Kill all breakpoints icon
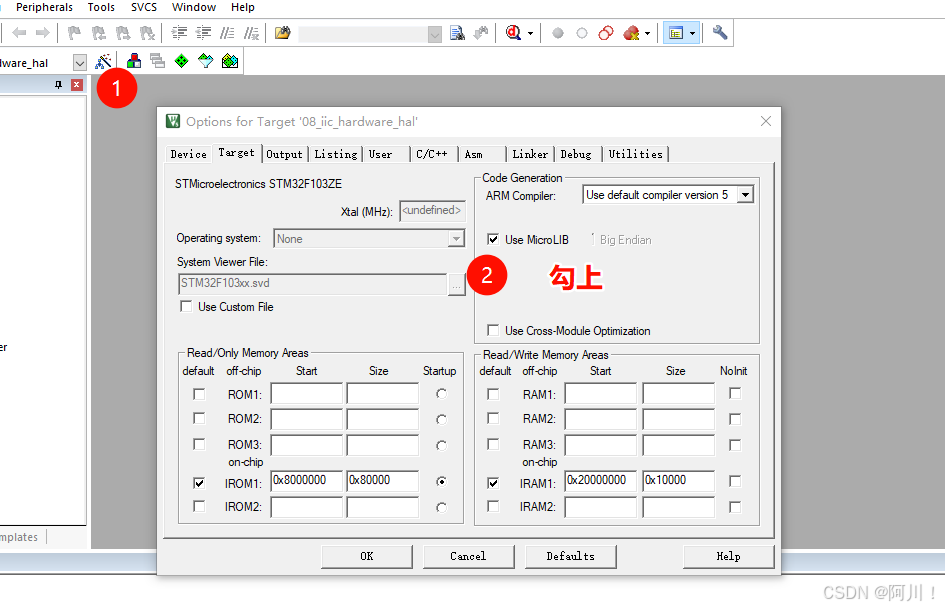 point(631,33)
